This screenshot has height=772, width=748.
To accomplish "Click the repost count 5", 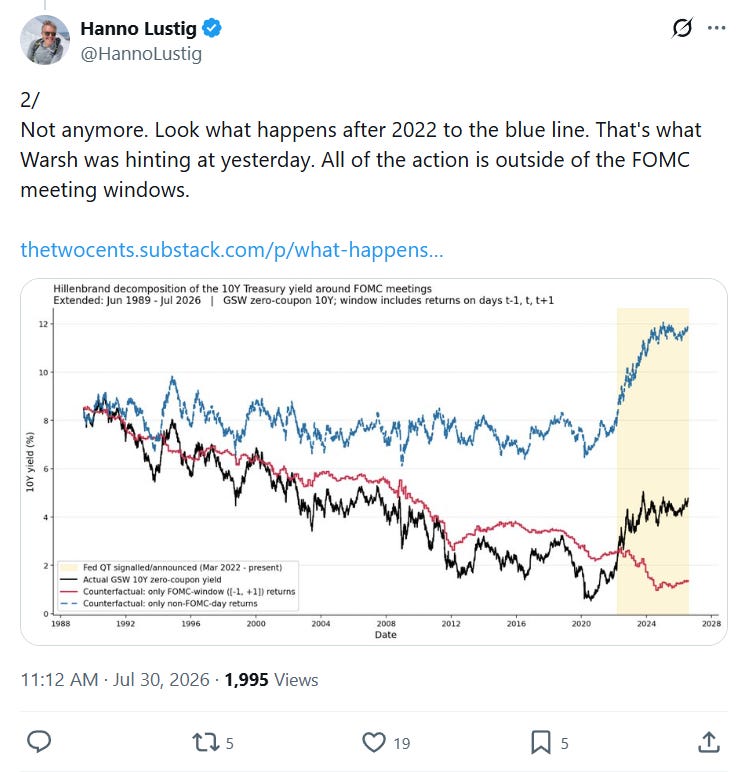I will 229,743.
